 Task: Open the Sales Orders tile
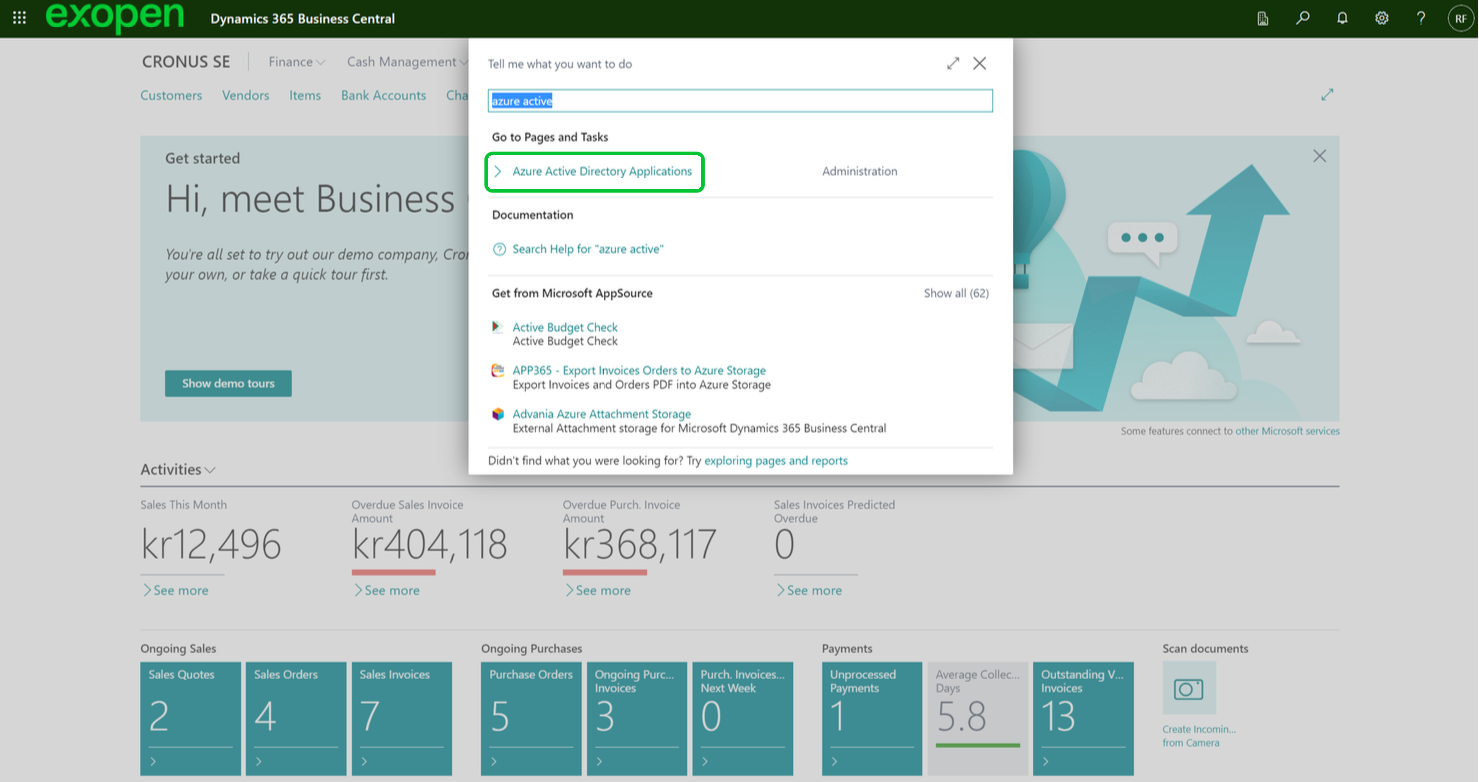click(296, 717)
